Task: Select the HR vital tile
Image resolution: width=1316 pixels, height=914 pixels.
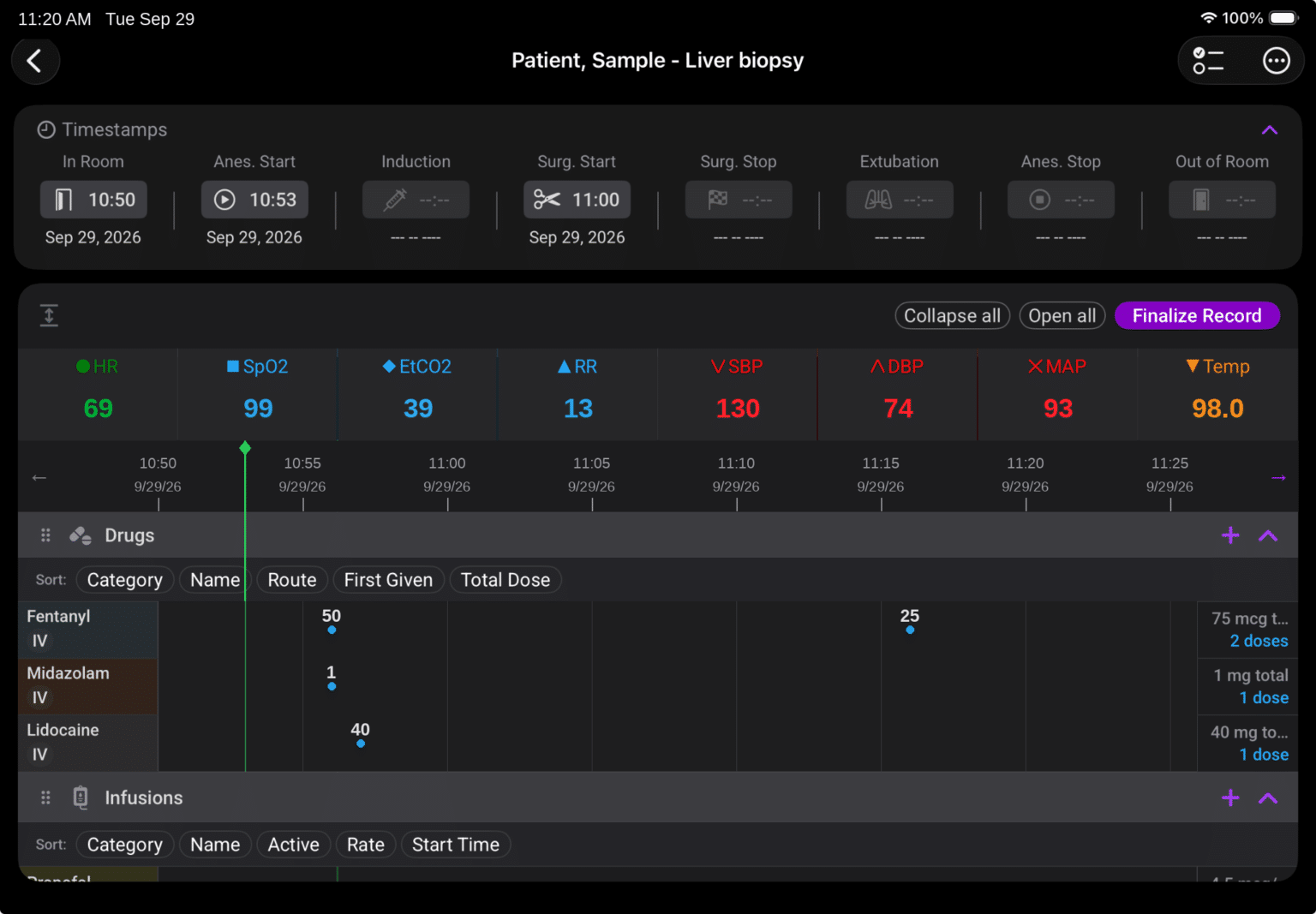Action: (98, 394)
